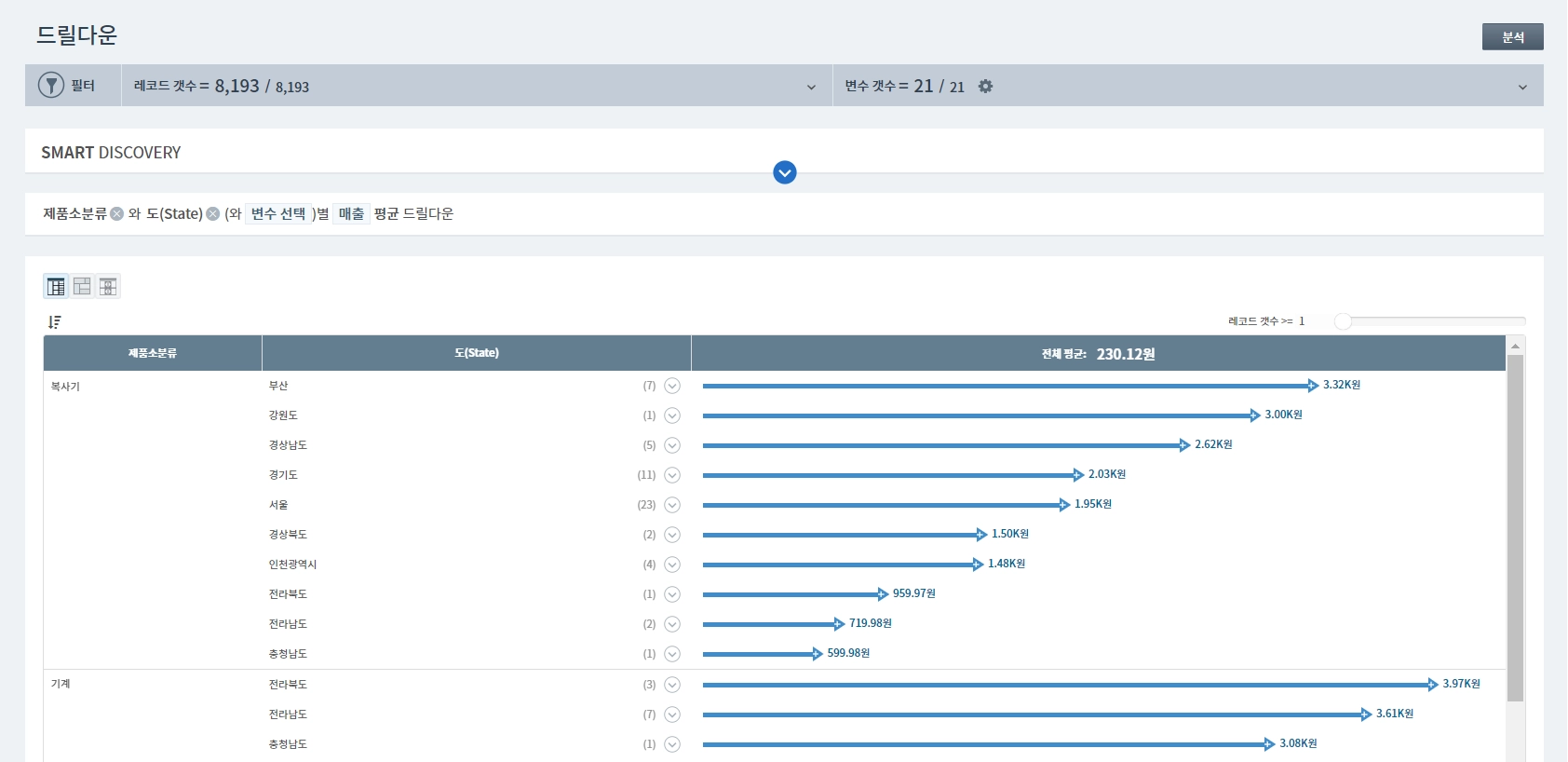Screen dimensions: 1568x762
Task: Expand the 변수 갯수 dropdown
Action: [x=1522, y=87]
